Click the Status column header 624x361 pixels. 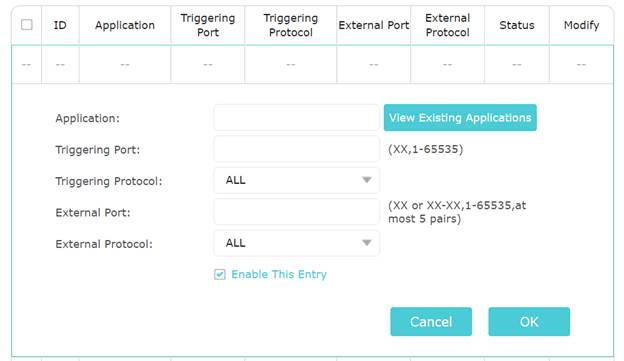pyautogui.click(x=517, y=25)
